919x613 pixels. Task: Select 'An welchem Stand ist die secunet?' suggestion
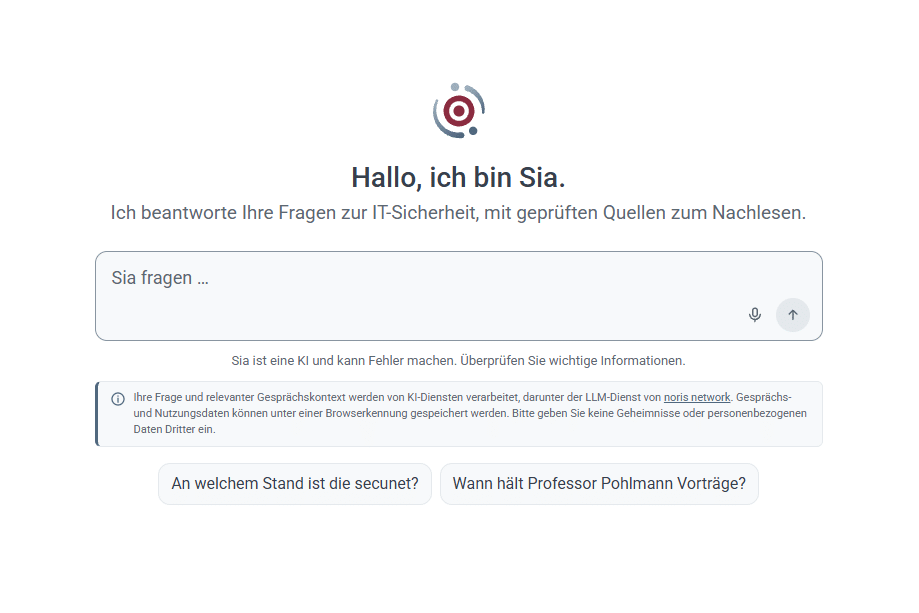coord(295,483)
